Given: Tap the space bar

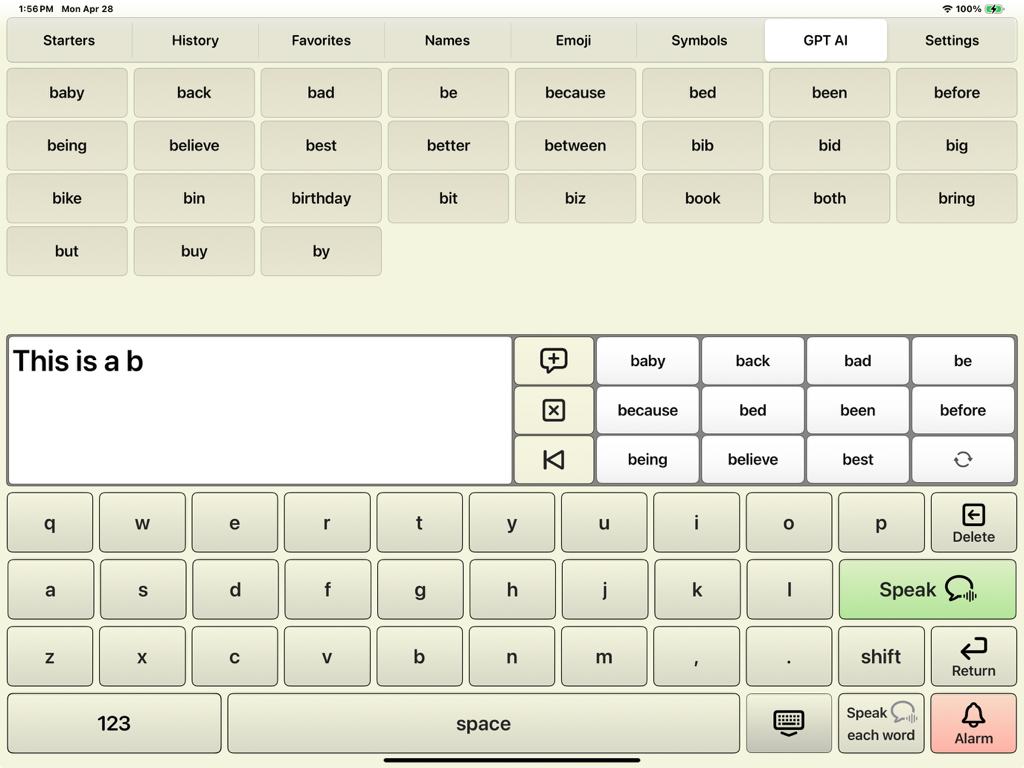Looking at the screenshot, I should [x=484, y=722].
